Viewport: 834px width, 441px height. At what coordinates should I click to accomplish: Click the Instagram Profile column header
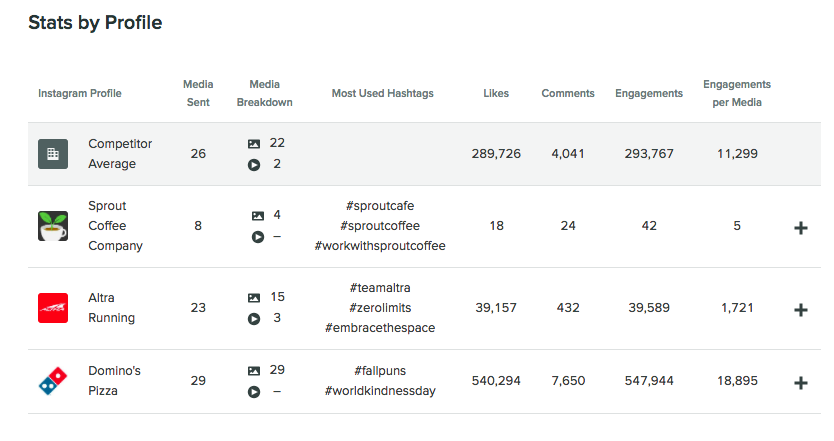click(80, 93)
